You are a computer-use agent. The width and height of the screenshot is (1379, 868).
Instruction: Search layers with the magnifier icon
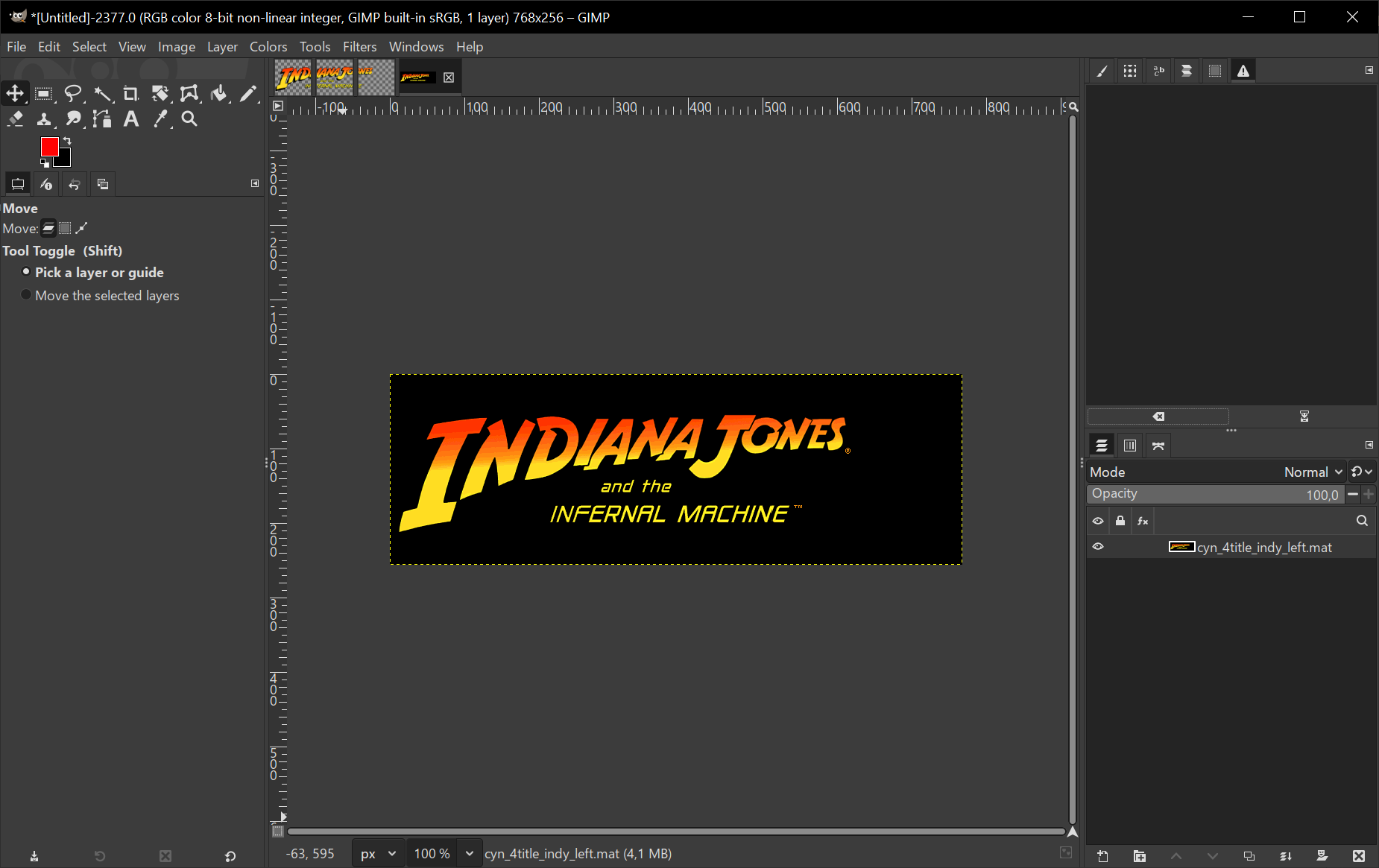pos(1362,521)
